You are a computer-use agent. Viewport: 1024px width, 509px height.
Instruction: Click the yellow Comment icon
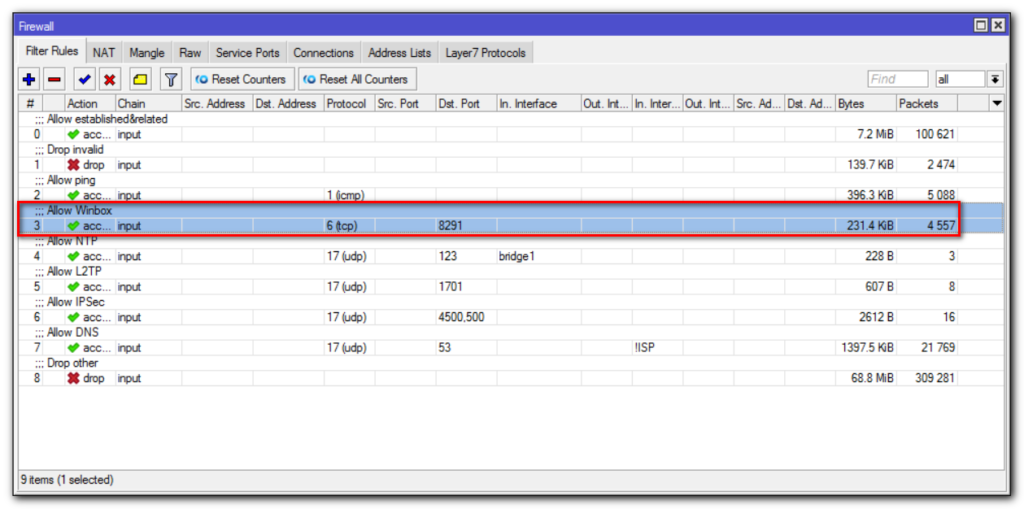140,79
